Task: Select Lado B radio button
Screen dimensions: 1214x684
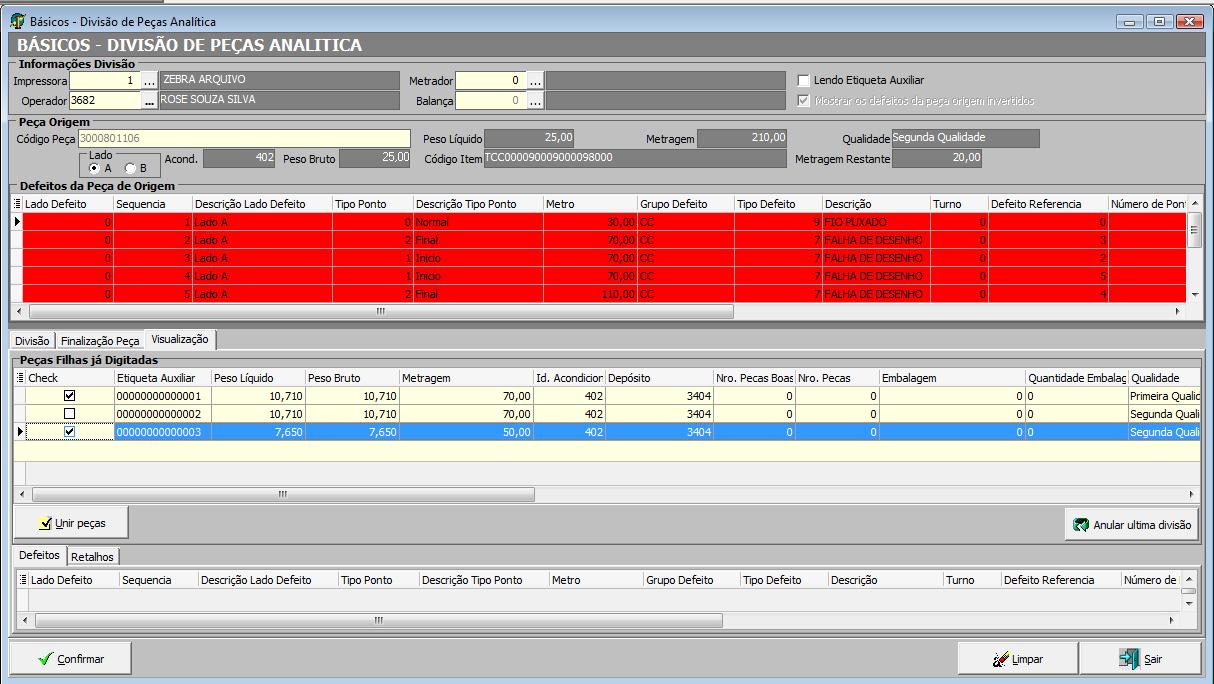Action: coord(129,168)
